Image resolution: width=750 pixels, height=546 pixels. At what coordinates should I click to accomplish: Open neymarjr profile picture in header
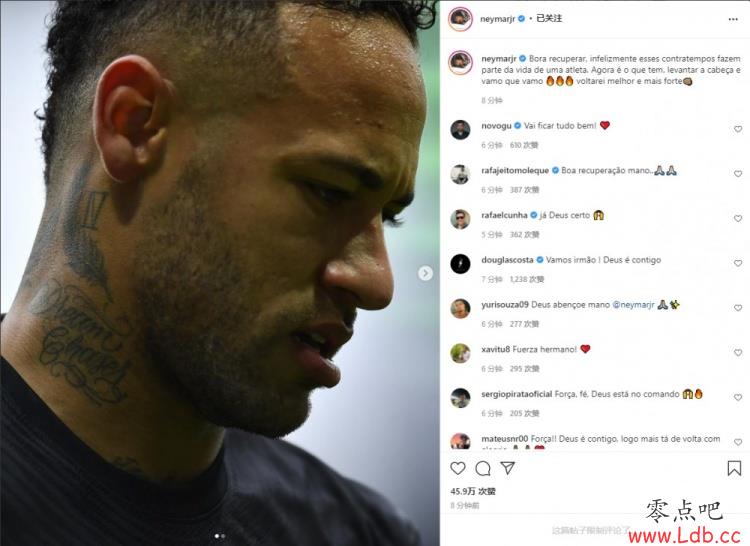460,19
